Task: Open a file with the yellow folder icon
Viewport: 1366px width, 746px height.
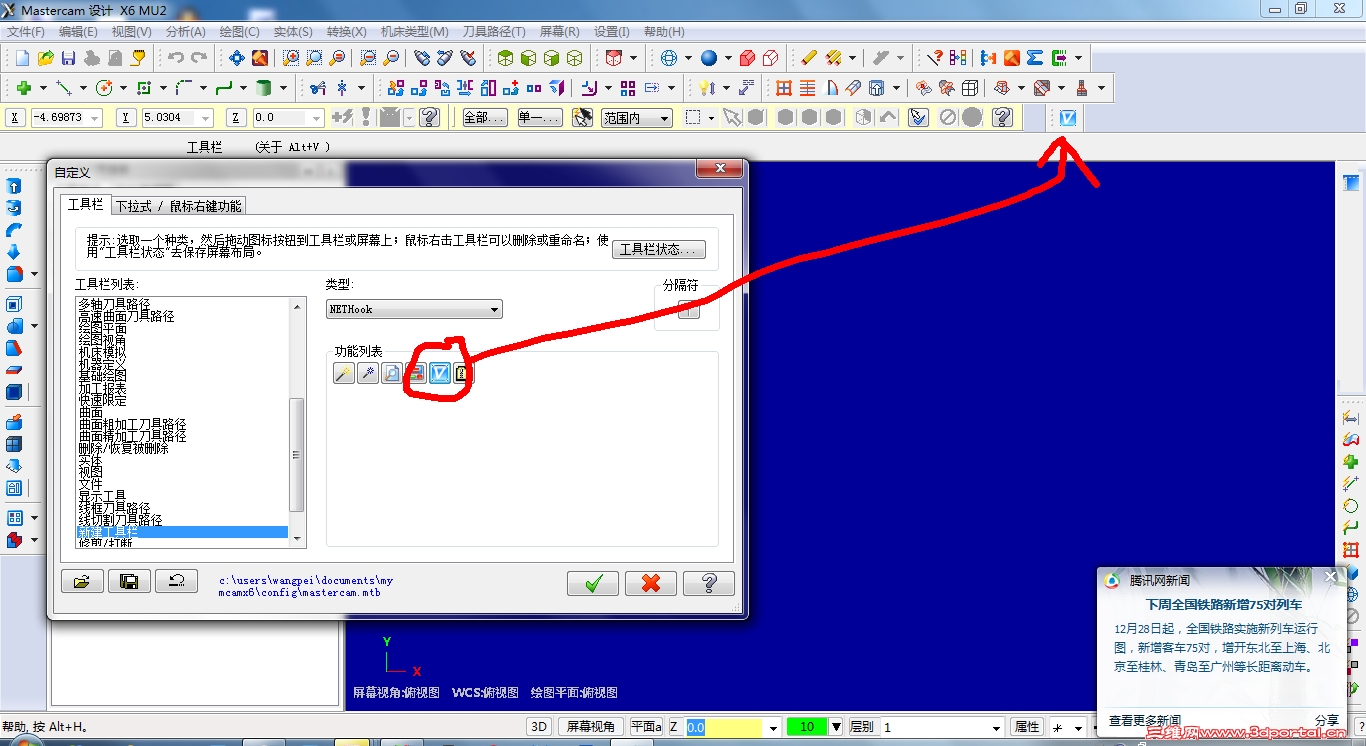Action: 45,58
